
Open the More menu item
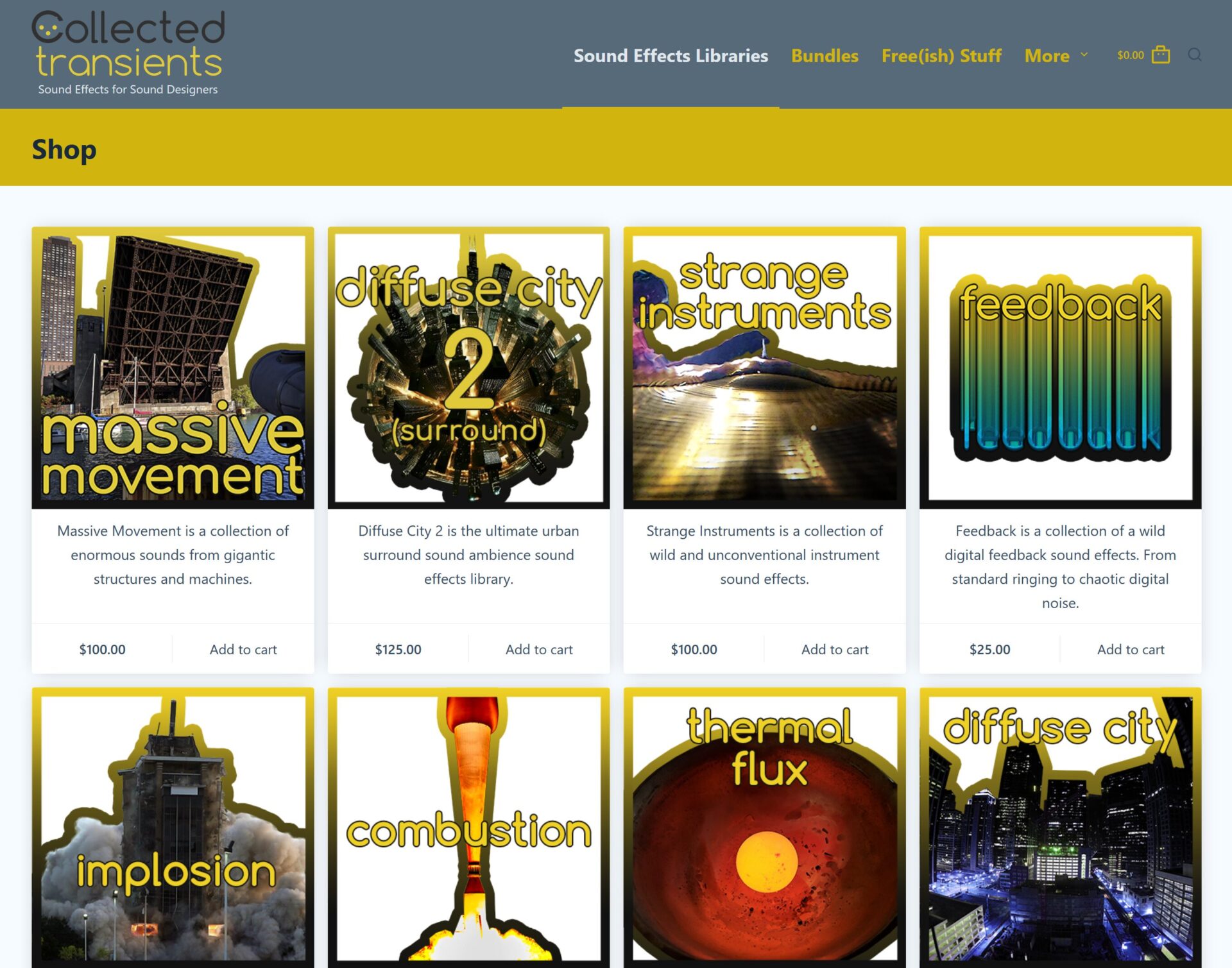(1047, 56)
